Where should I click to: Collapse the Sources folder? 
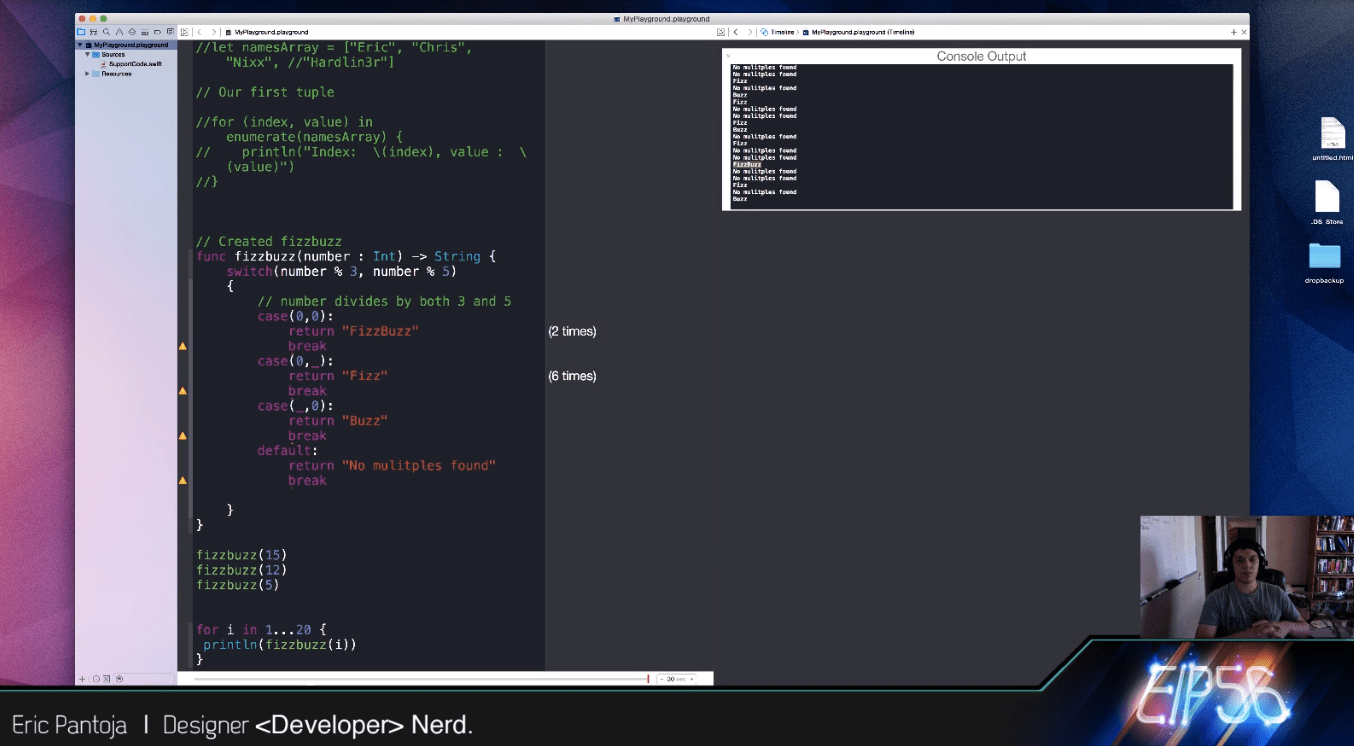89,54
